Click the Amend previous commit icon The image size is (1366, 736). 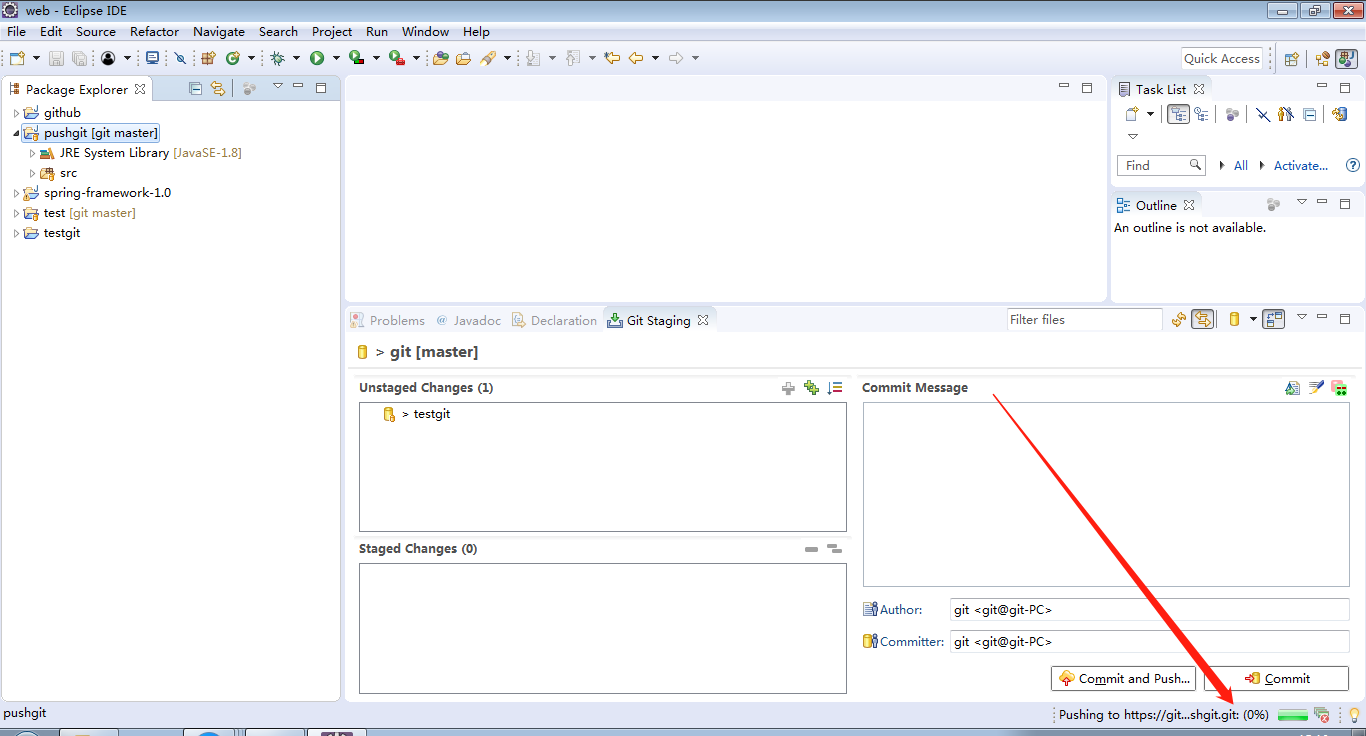[x=1292, y=388]
